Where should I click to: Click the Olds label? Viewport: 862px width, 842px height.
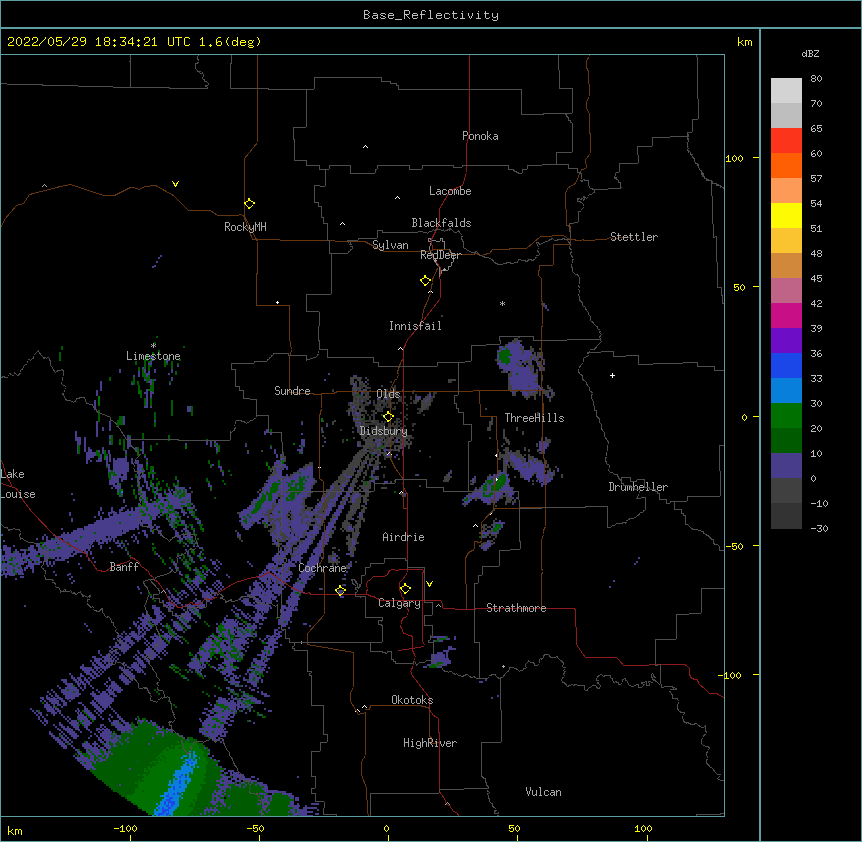pos(388,394)
